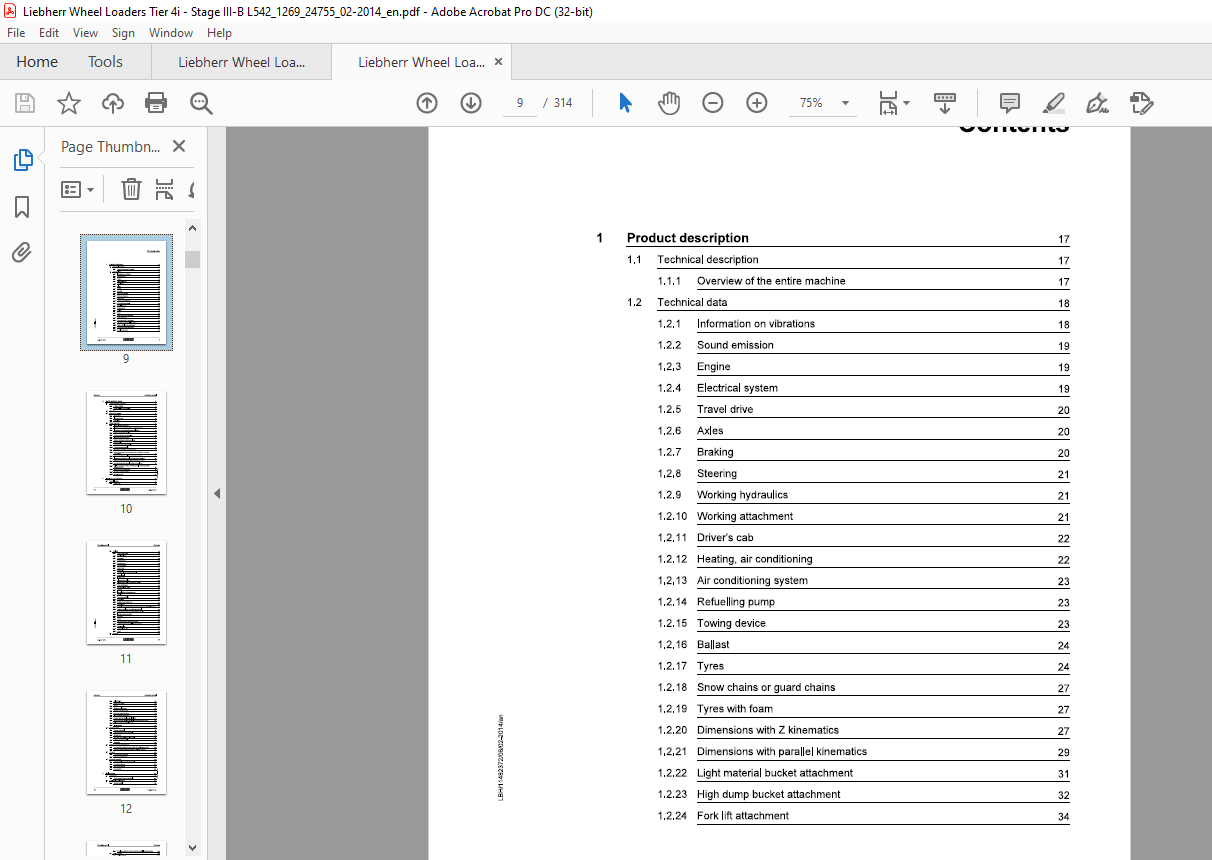Open the Redact/edit tool icon
Viewport: 1212px width, 860px height.
click(1141, 103)
